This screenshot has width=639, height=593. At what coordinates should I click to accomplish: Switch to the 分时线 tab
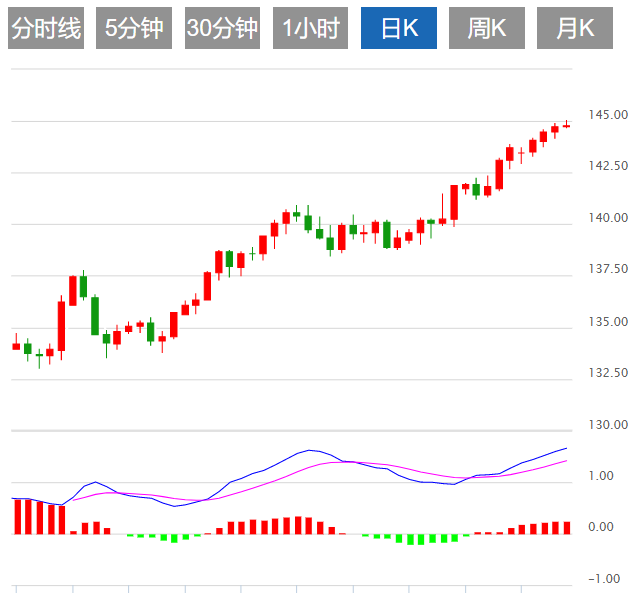coord(45,28)
